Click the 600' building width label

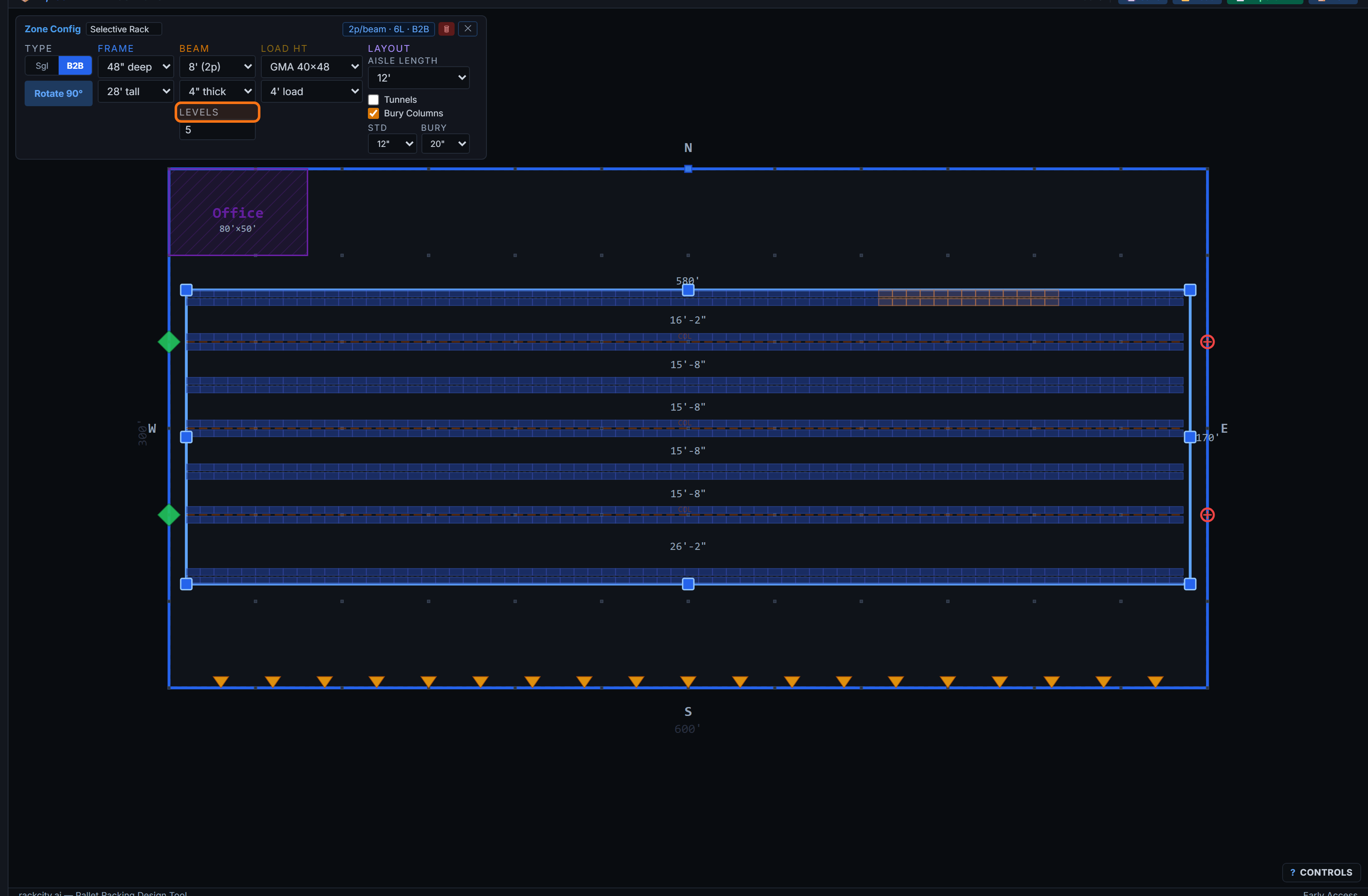pos(688,729)
